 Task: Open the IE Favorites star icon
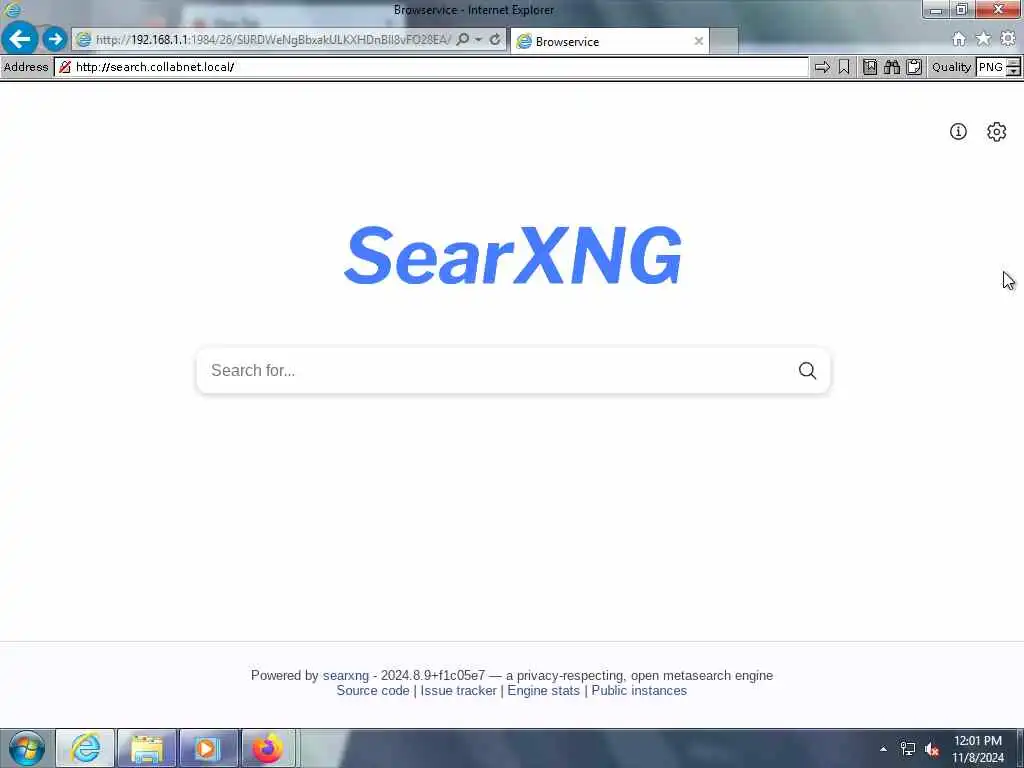(x=983, y=39)
